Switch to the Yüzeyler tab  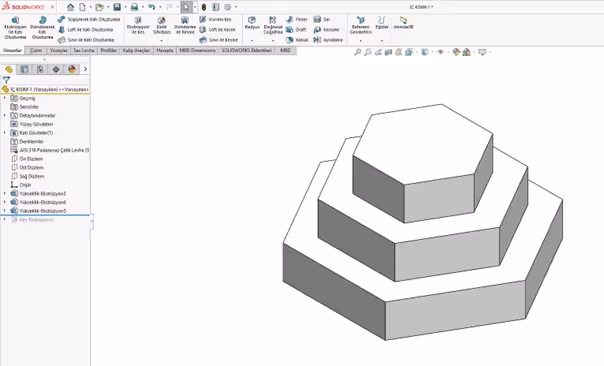click(x=59, y=50)
